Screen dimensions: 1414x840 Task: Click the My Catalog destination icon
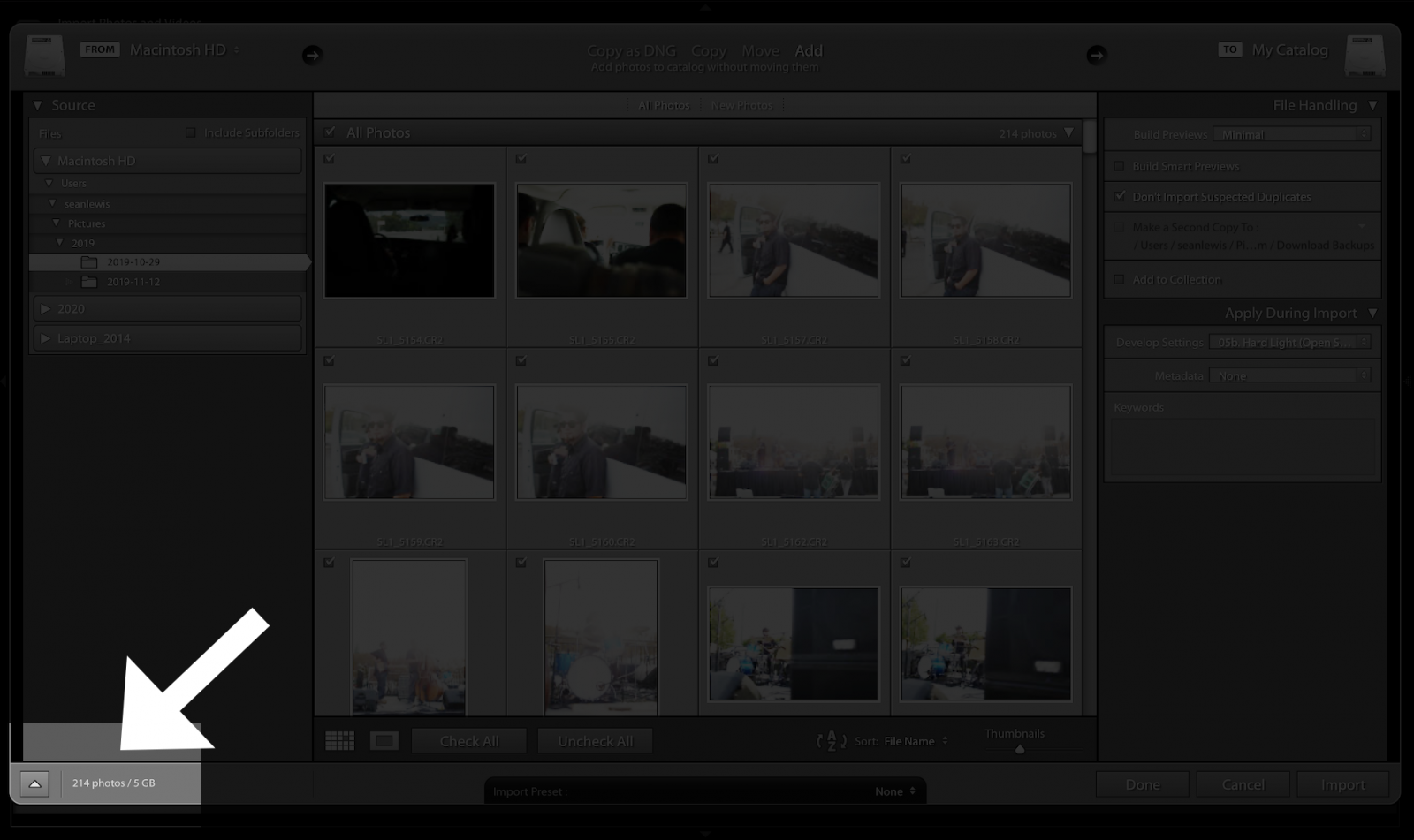coord(1364,55)
